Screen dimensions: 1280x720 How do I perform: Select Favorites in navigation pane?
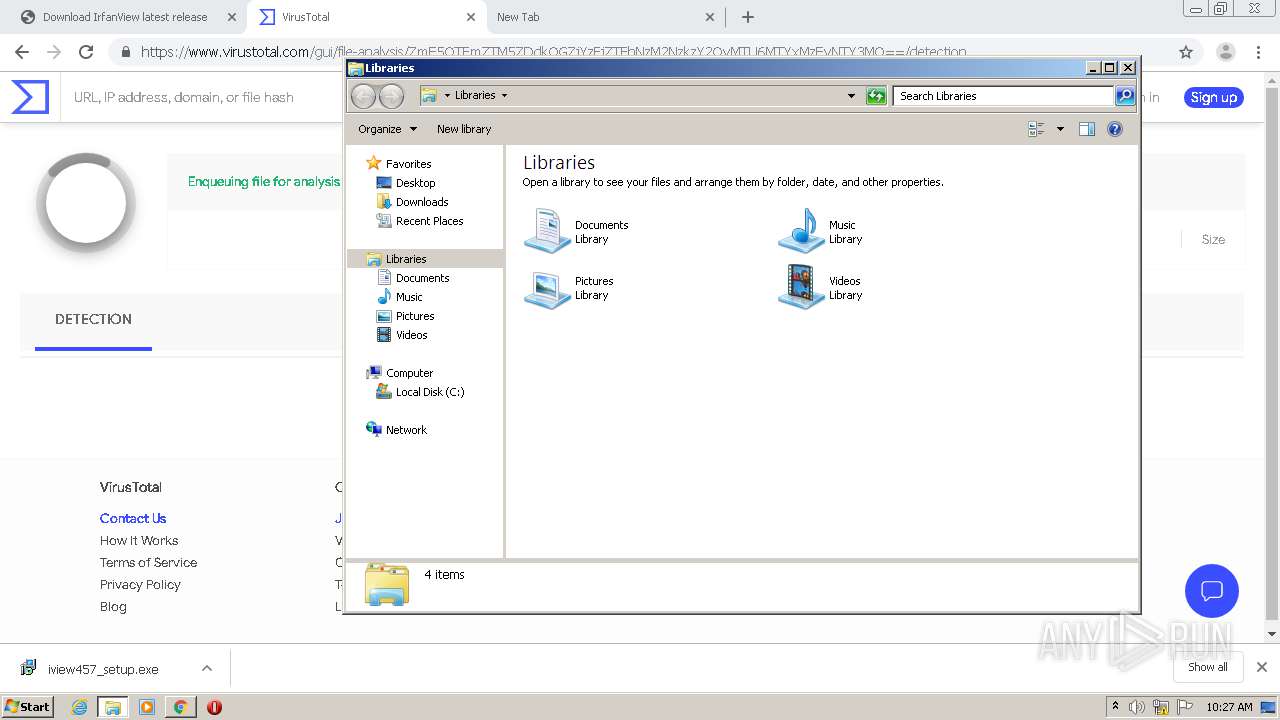(x=408, y=164)
